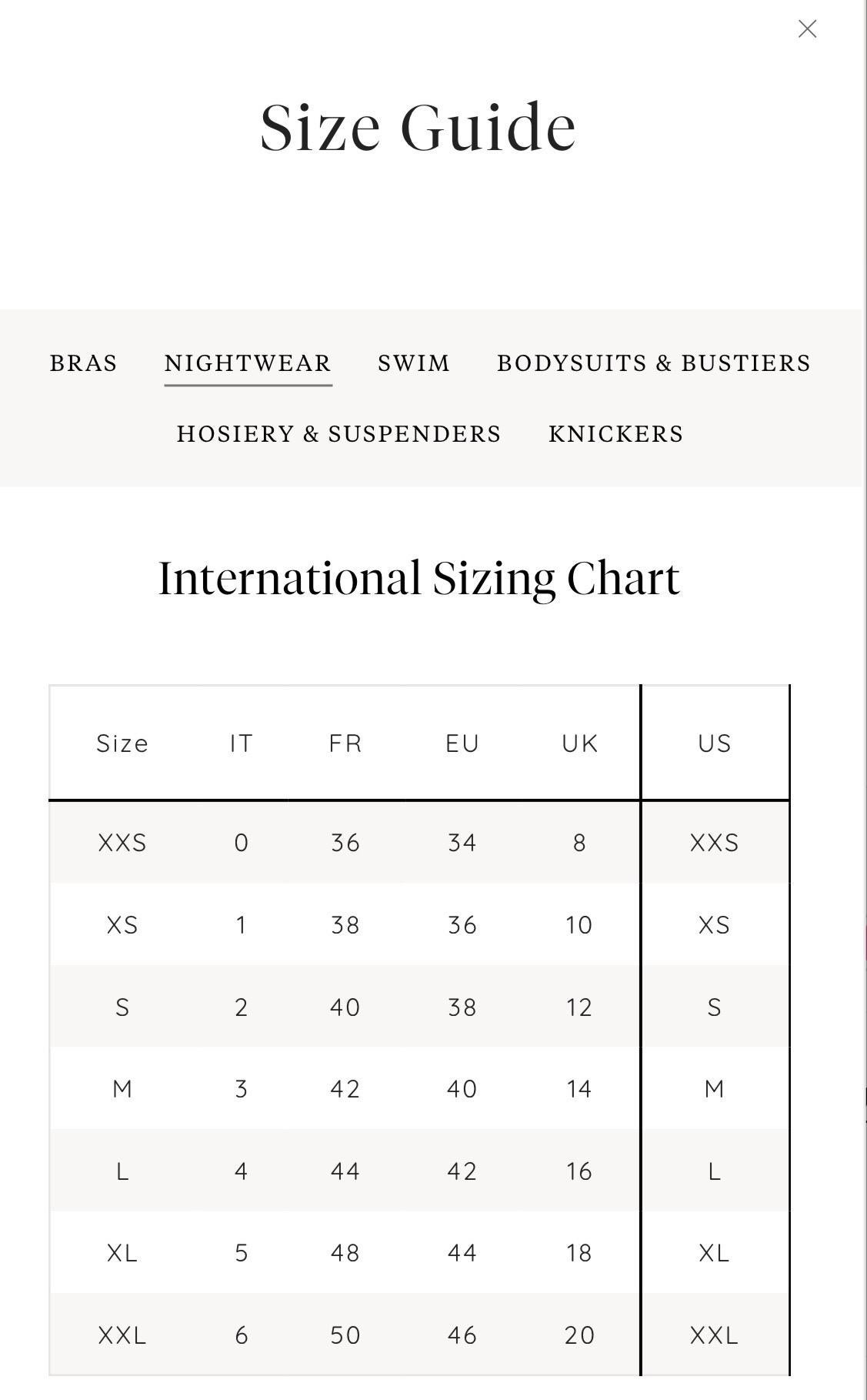Open the Swim size tab

(x=414, y=363)
